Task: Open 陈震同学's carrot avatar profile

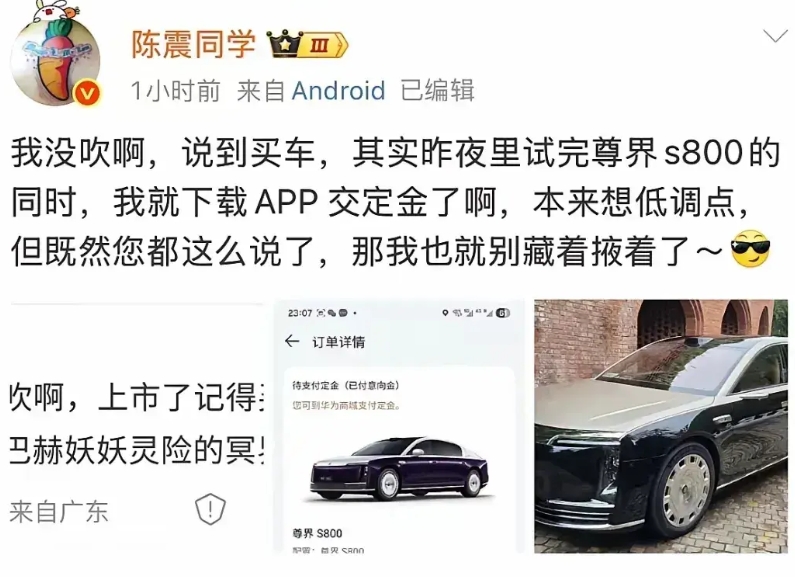Action: coord(55,58)
